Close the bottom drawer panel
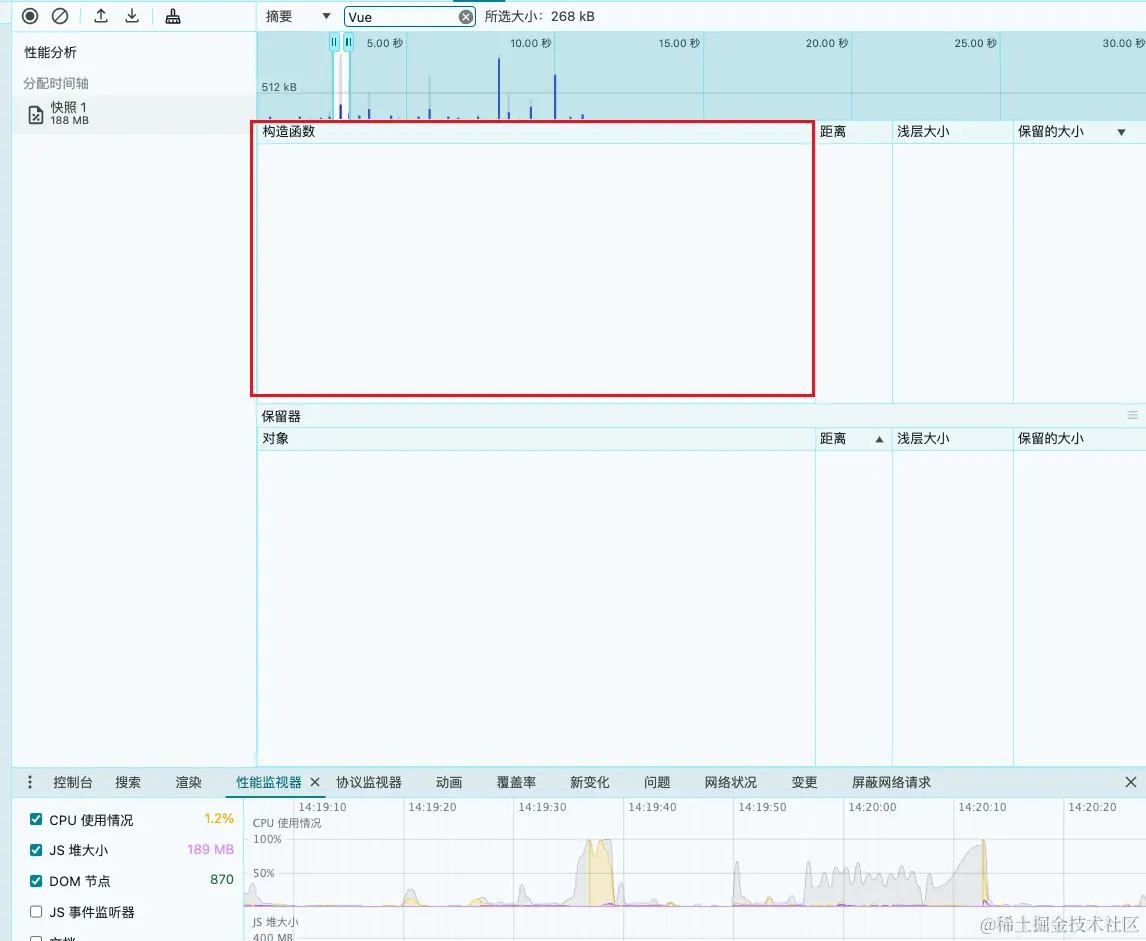The height and width of the screenshot is (941, 1146). 1131,782
